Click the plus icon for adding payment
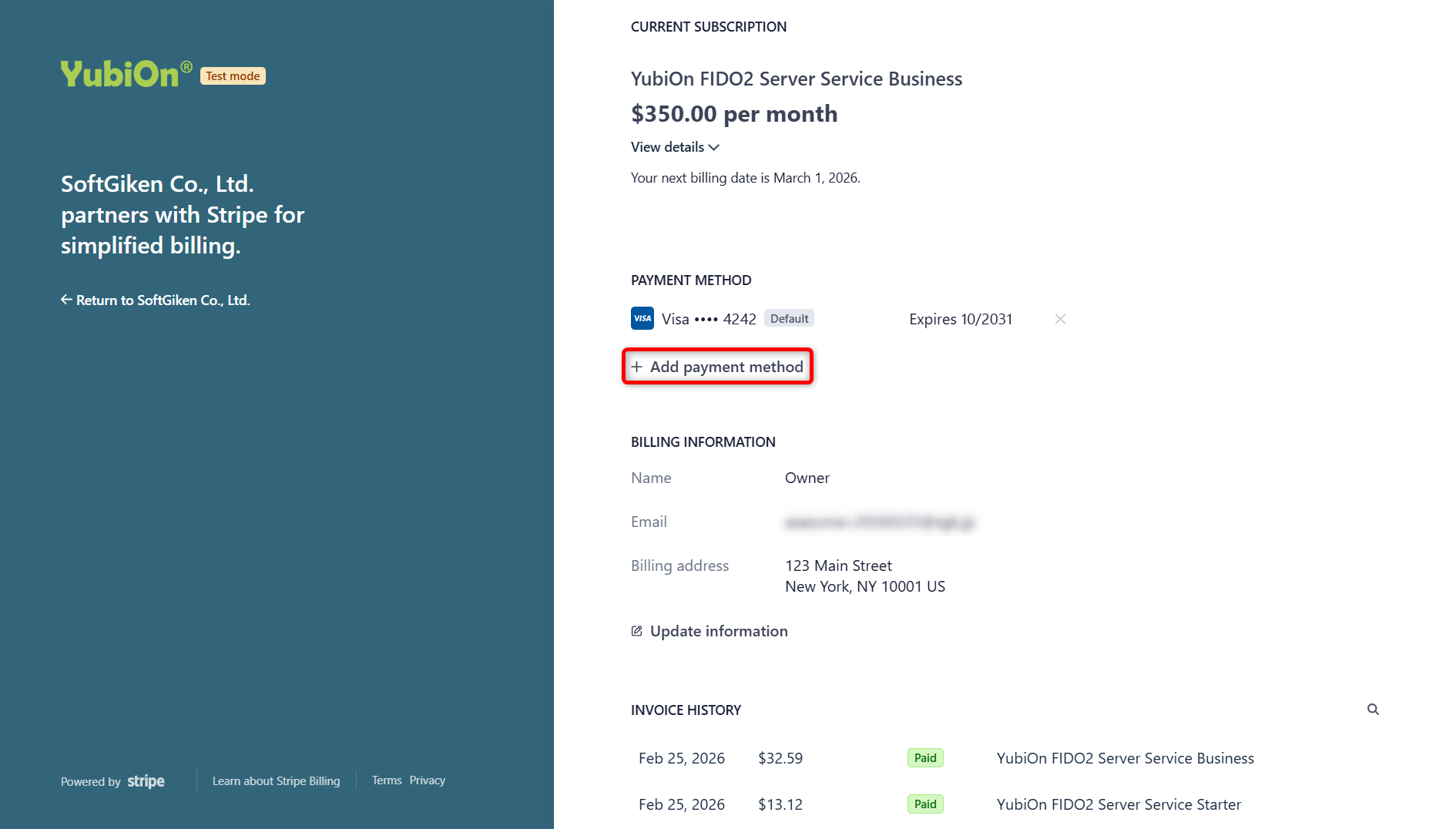The width and height of the screenshot is (1456, 829). pos(636,367)
